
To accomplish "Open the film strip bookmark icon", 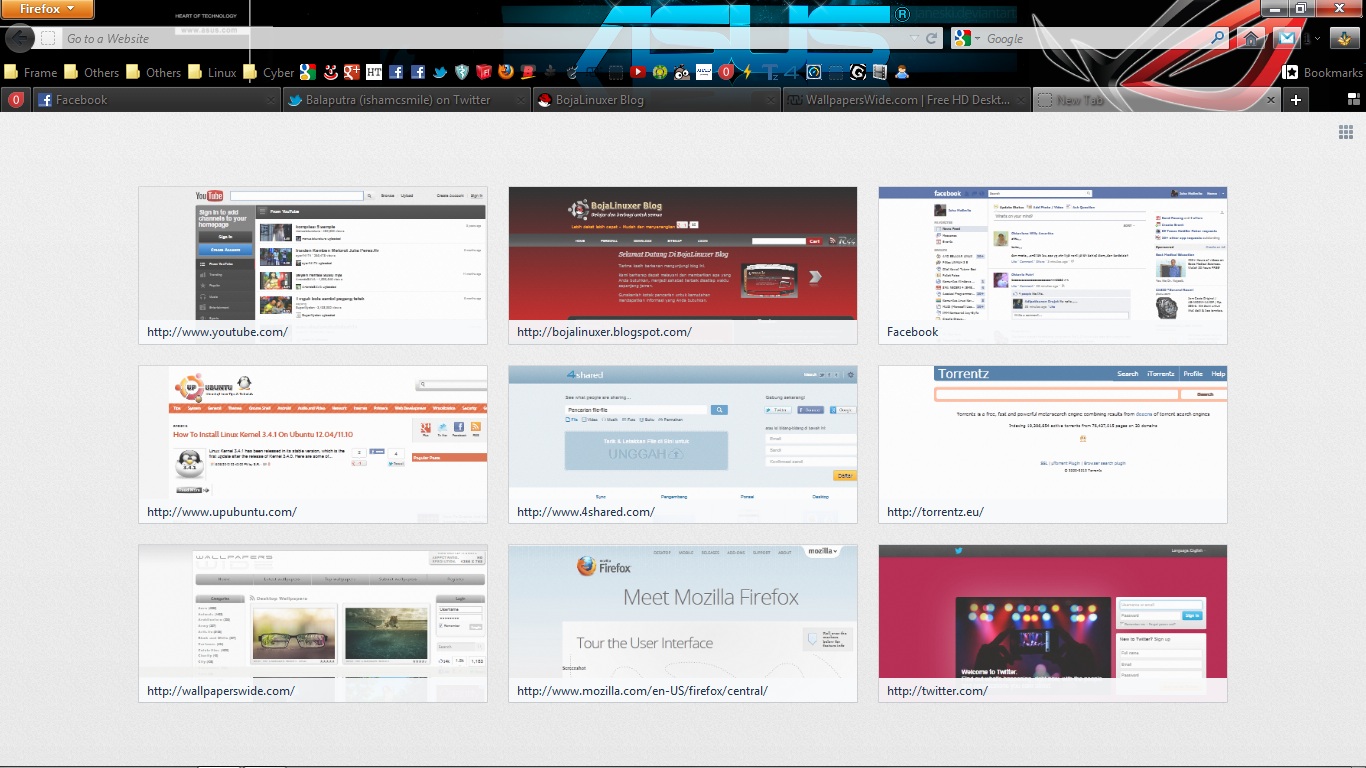I will [880, 72].
